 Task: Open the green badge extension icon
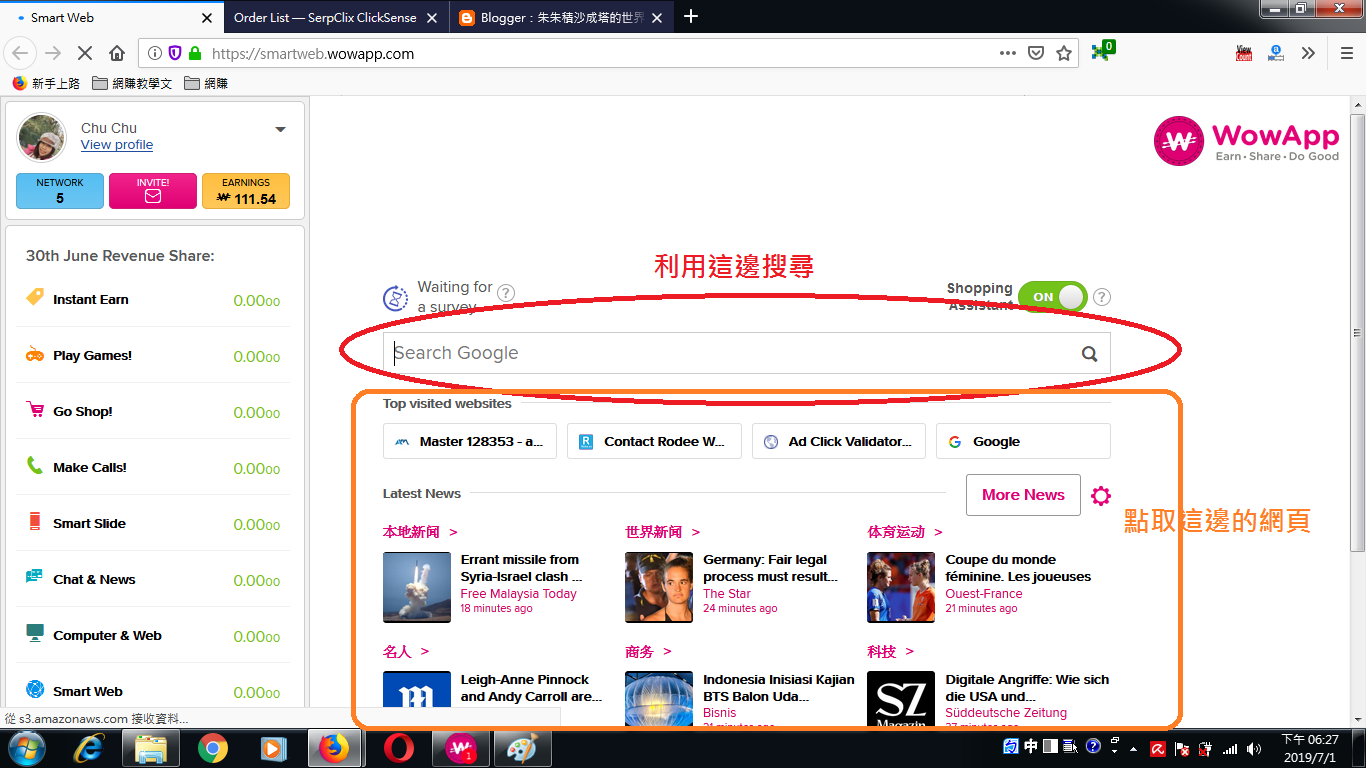1103,51
